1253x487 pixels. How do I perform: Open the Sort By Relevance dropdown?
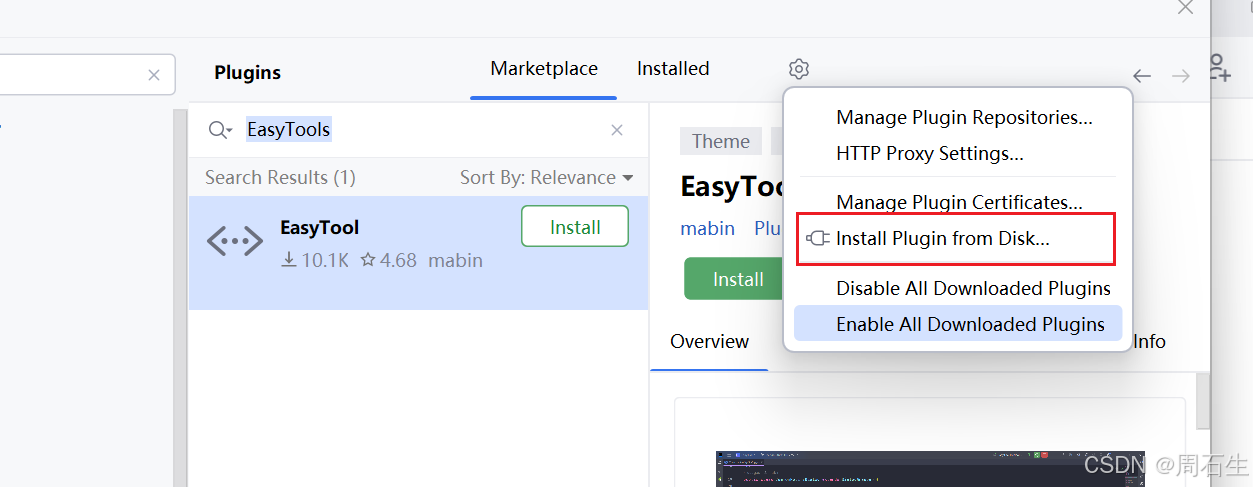[x=547, y=178]
